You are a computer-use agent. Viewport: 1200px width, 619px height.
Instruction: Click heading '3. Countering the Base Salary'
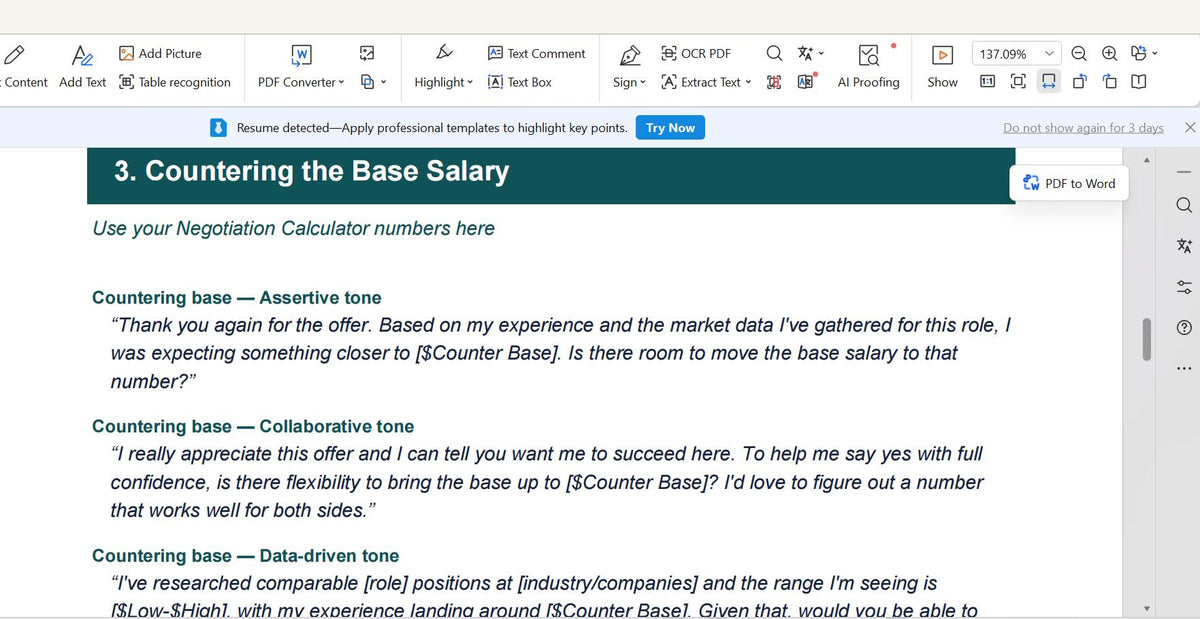click(311, 172)
